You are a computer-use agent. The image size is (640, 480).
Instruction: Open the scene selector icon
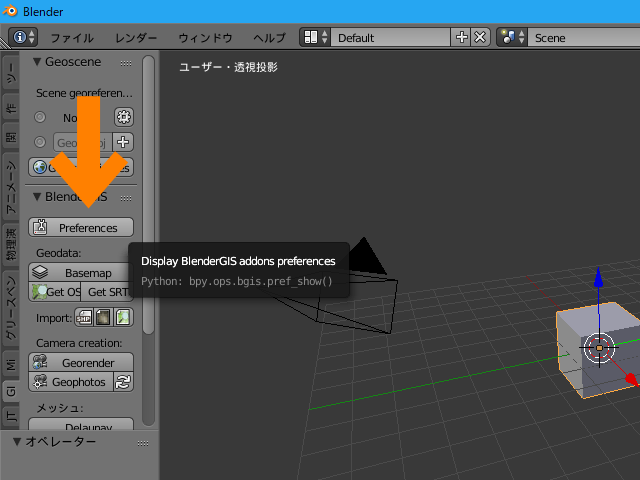click(x=512, y=37)
